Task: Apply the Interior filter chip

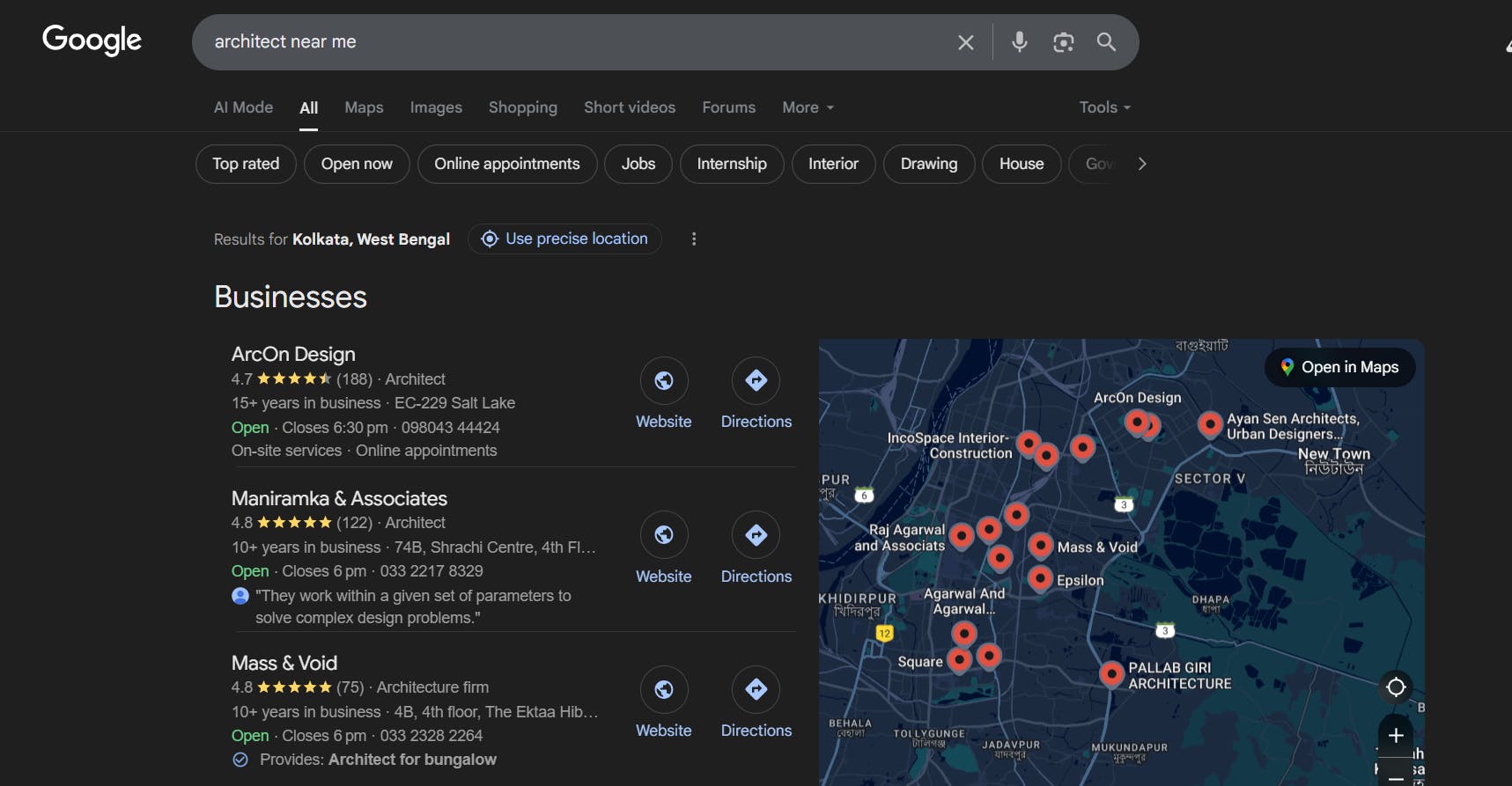Action: [833, 164]
